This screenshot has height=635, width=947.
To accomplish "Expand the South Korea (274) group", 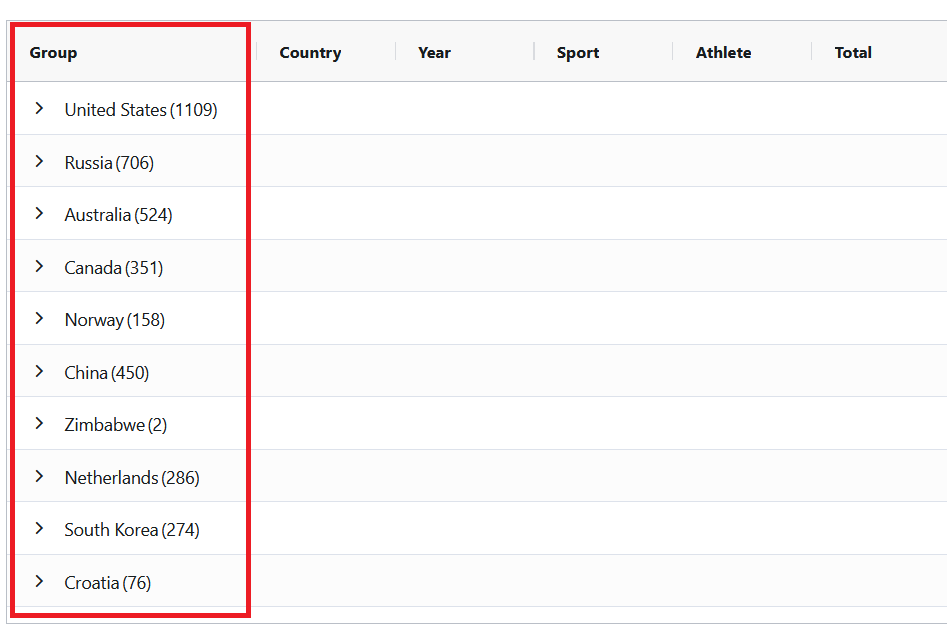I will (39, 529).
